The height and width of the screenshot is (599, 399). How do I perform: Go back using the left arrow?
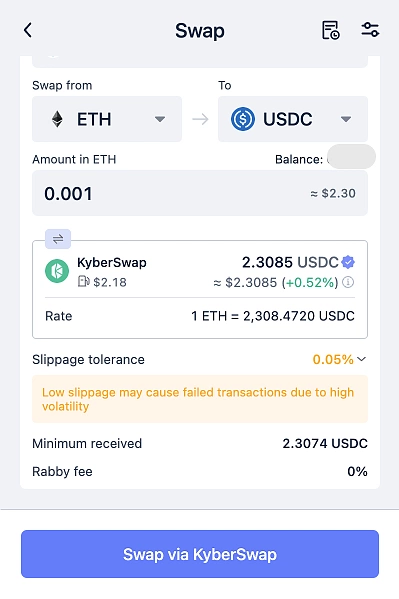(x=28, y=30)
